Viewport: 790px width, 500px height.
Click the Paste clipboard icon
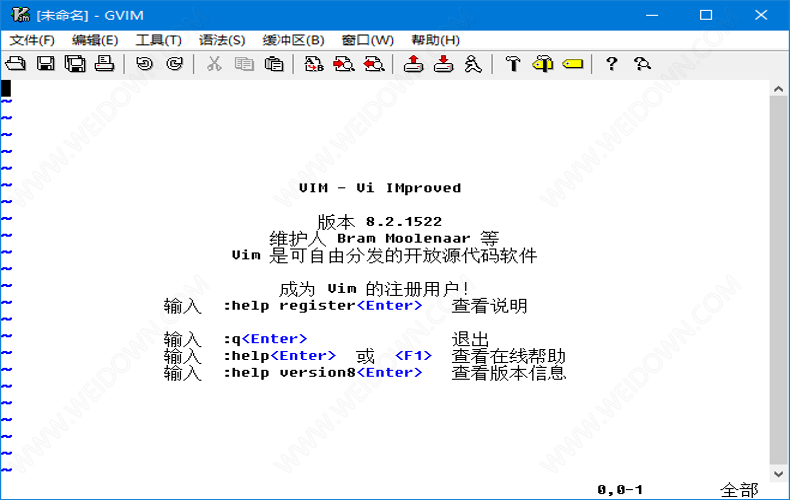tap(274, 64)
